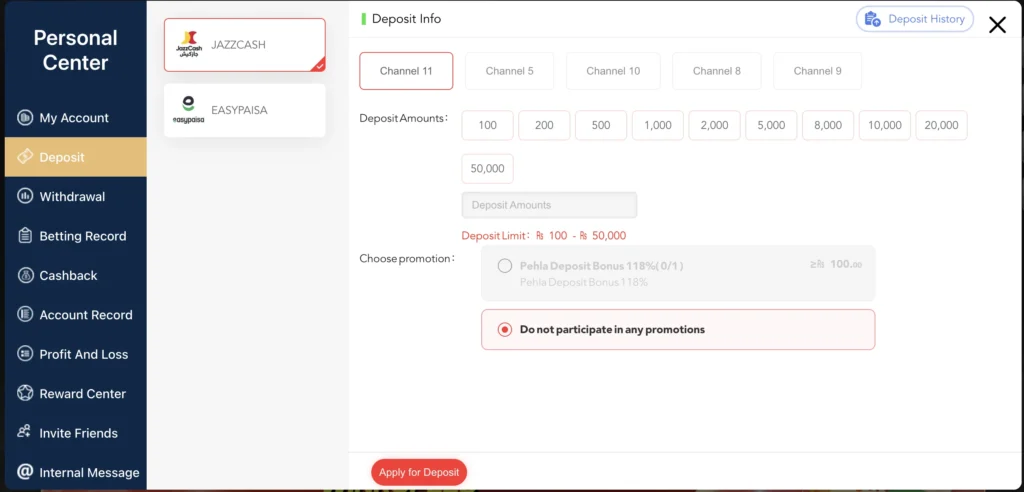Switch to Channel 11 tab
Screen dimensions: 1024x492
[406, 71]
